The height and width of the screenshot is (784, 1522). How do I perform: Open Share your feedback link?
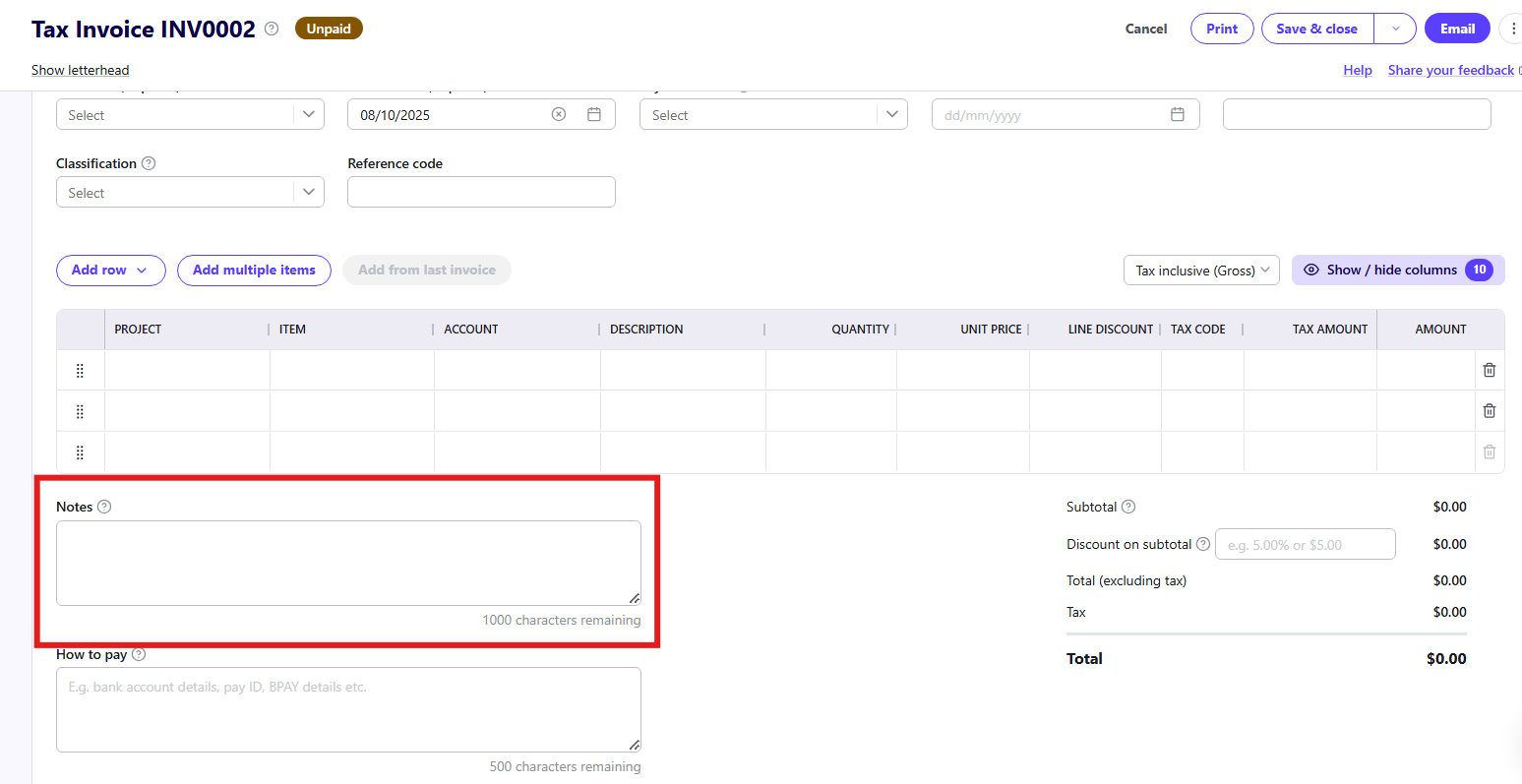pos(1451,70)
